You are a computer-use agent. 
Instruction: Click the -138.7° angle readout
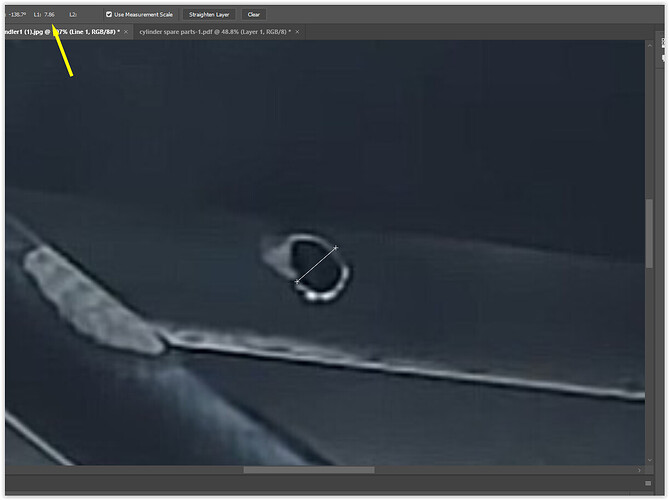pos(17,15)
